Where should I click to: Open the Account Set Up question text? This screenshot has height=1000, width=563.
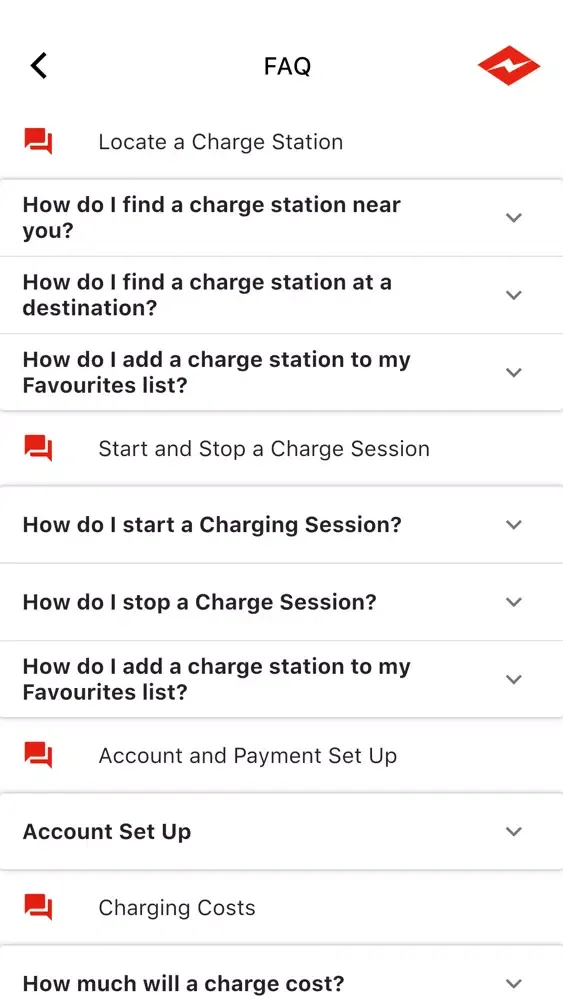coord(107,832)
